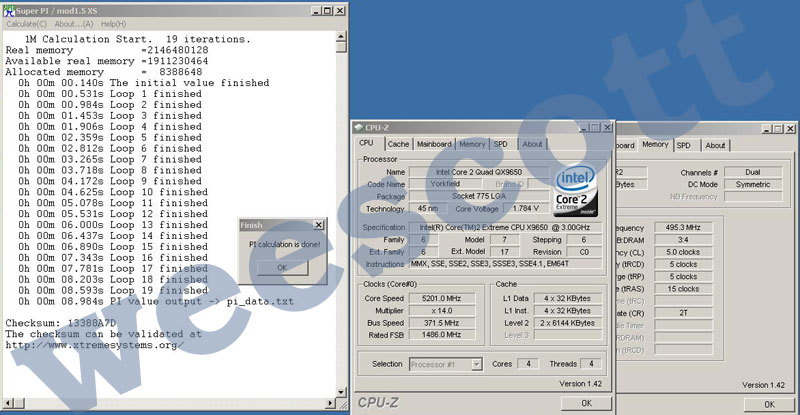Click the CAS latency value 5.0 clocks
Viewport: 800px width, 415px height.
(x=683, y=252)
